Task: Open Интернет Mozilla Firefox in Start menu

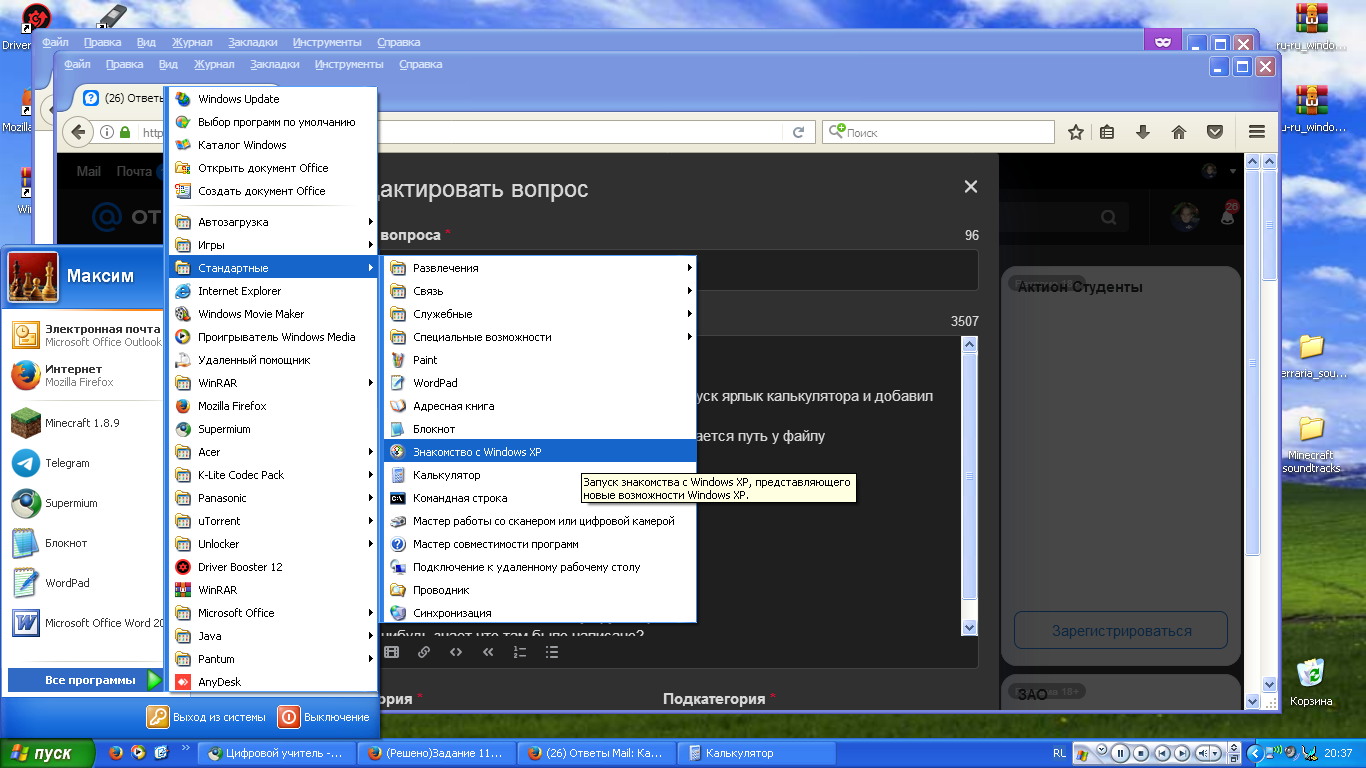Action: coord(85,375)
